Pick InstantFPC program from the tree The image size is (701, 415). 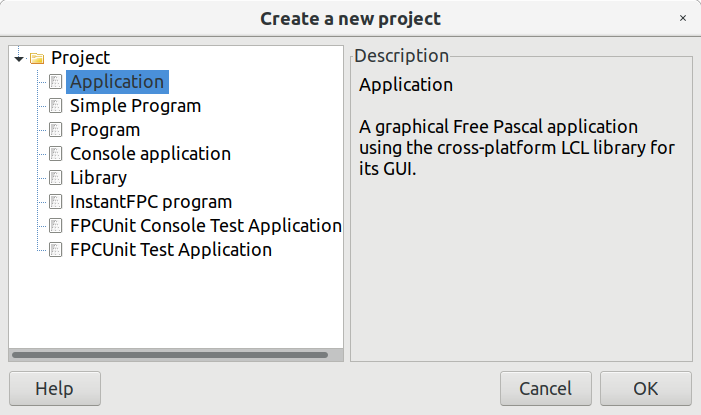pyautogui.click(x=150, y=202)
